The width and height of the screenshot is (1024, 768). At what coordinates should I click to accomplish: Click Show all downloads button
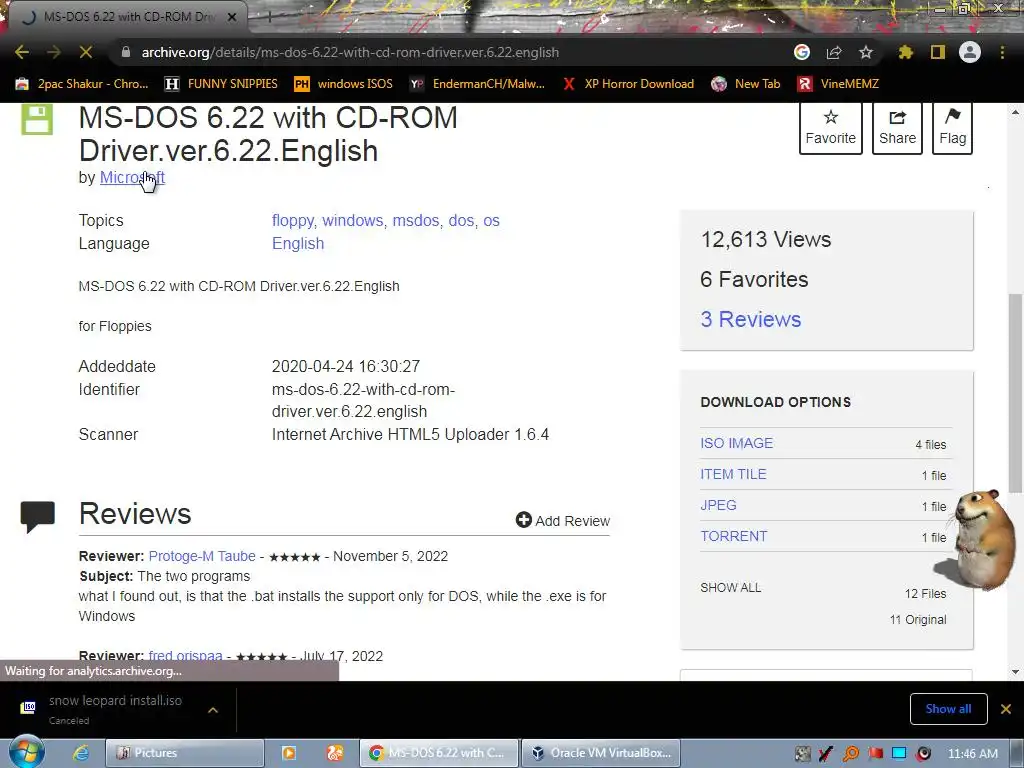click(x=948, y=709)
